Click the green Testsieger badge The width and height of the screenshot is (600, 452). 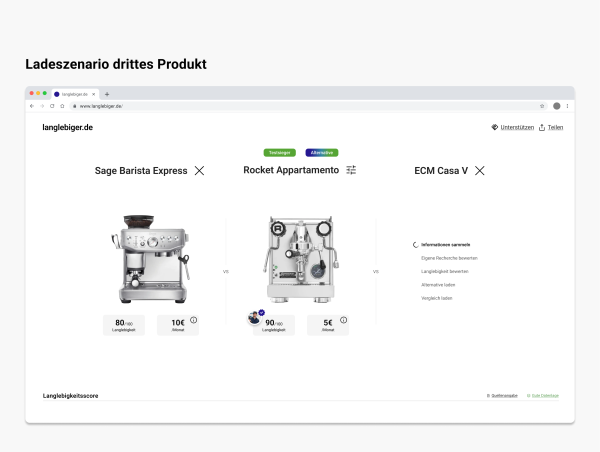(x=279, y=153)
